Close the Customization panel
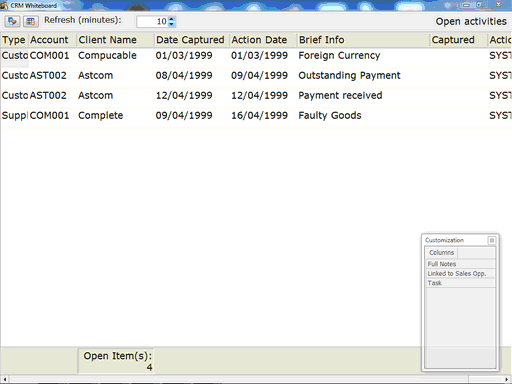This screenshot has width=512, height=384. 492,240
